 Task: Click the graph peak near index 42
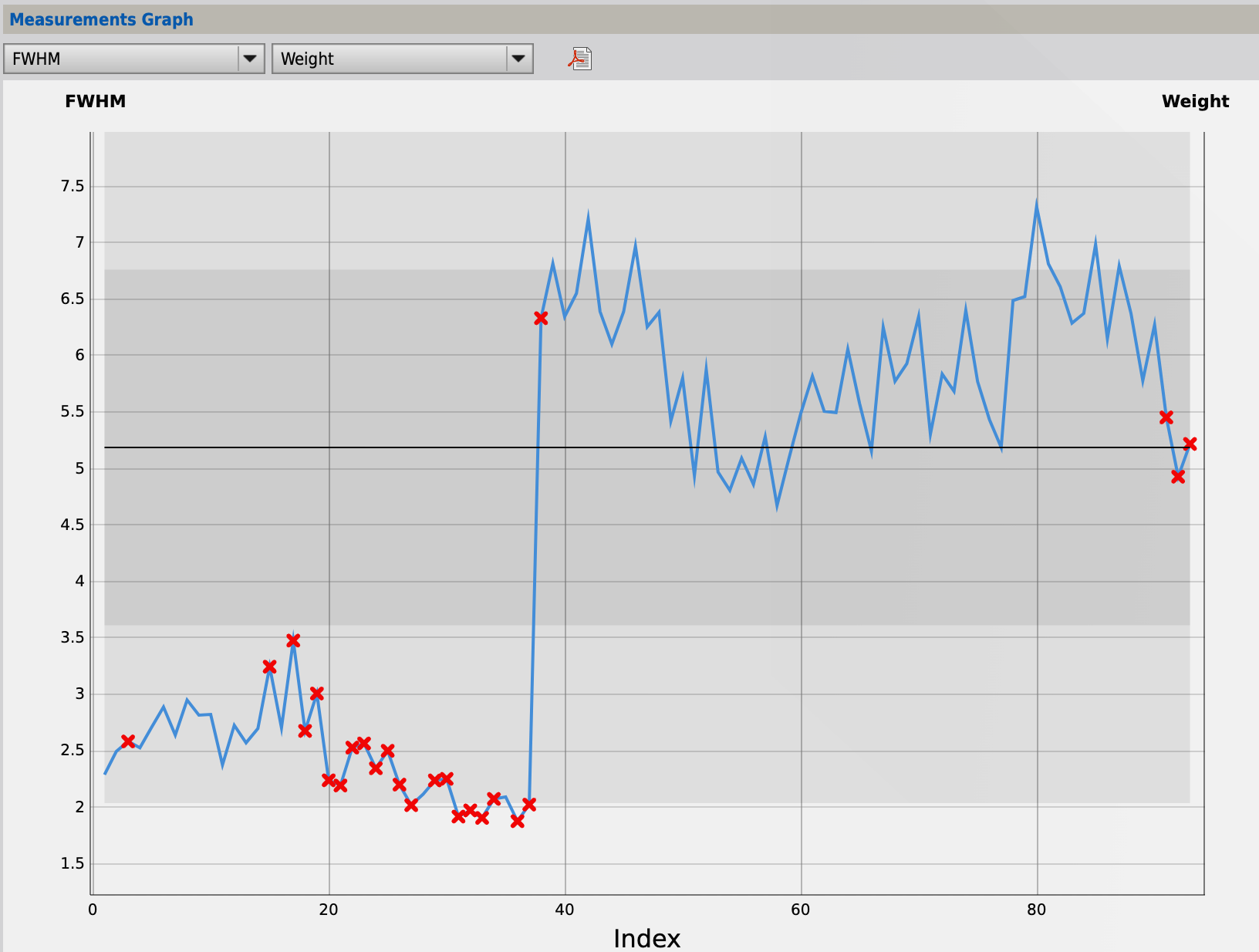tap(588, 217)
